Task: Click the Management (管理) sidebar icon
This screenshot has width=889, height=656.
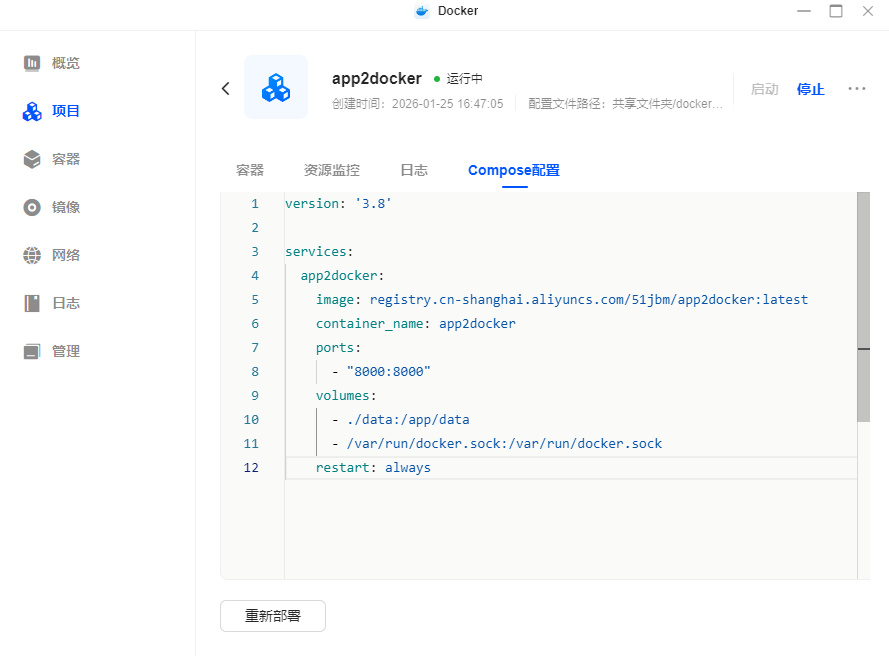Action: 32,351
